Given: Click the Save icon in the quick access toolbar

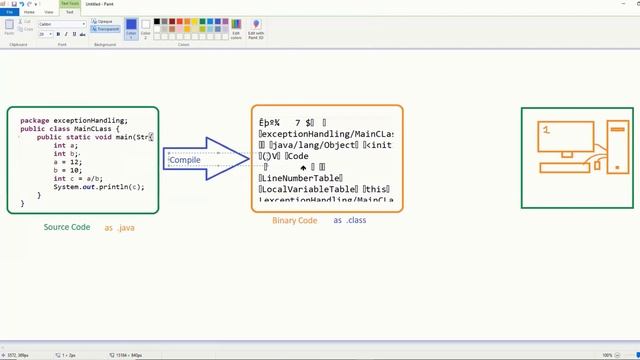Looking at the screenshot, I should [14, 4].
